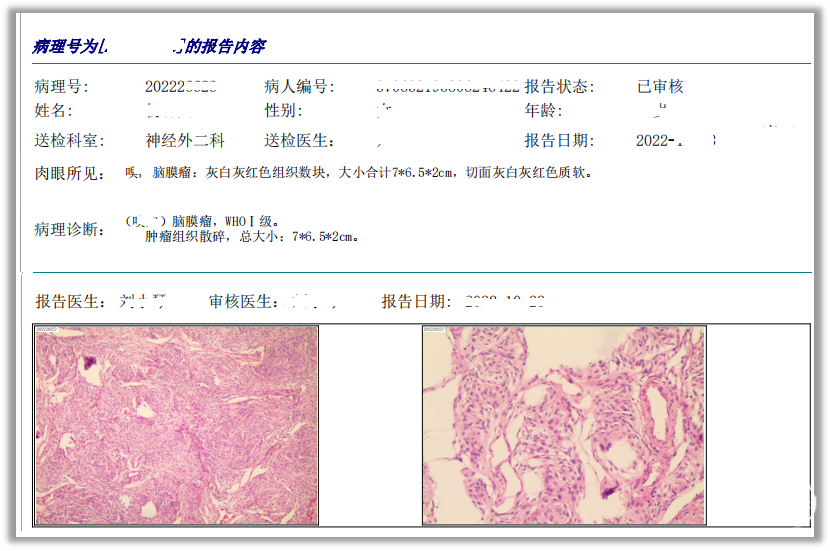Select the '送检医生:' label

(300, 141)
